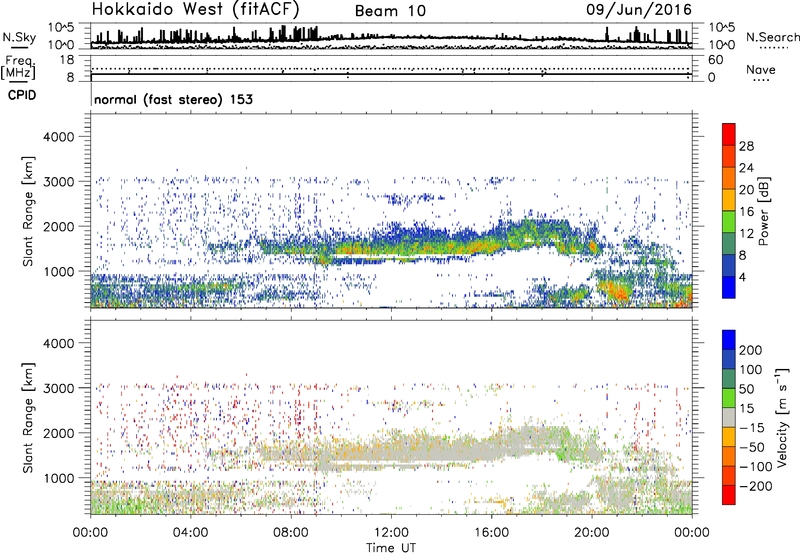This screenshot has width=800, height=554.
Task: Click the "16:00" time axis label
Action: 491,533
